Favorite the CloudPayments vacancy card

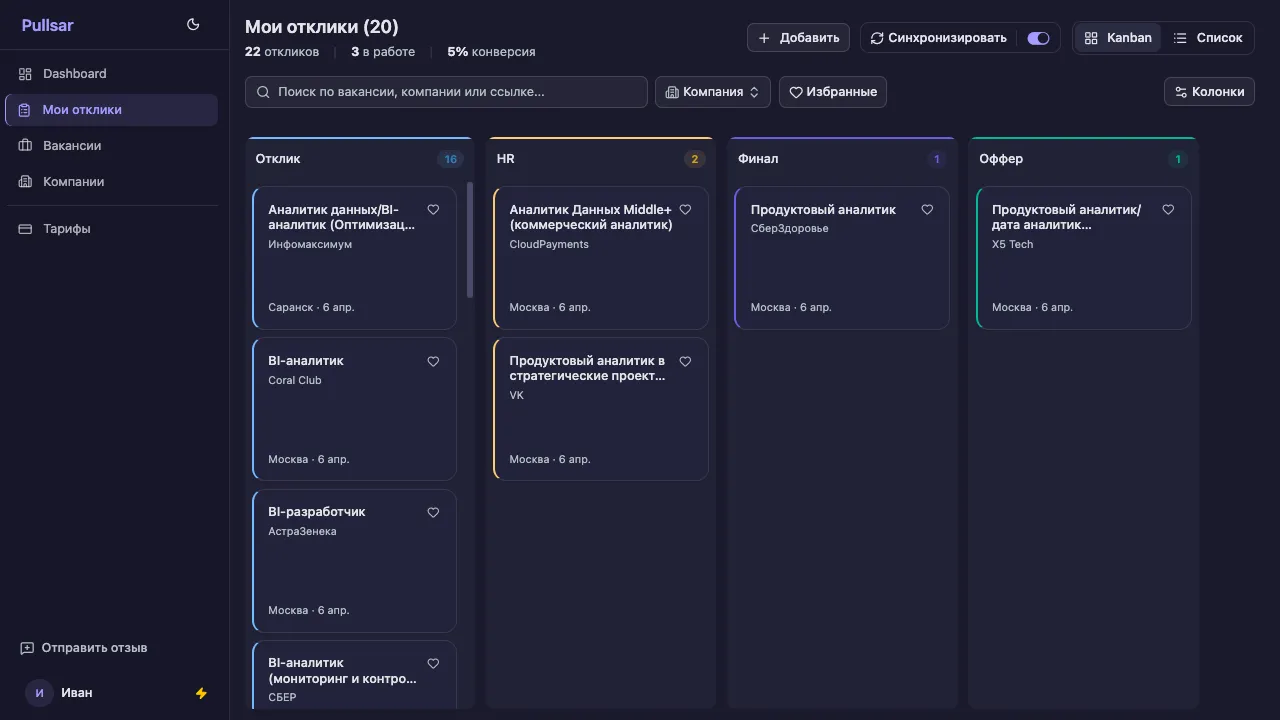685,210
